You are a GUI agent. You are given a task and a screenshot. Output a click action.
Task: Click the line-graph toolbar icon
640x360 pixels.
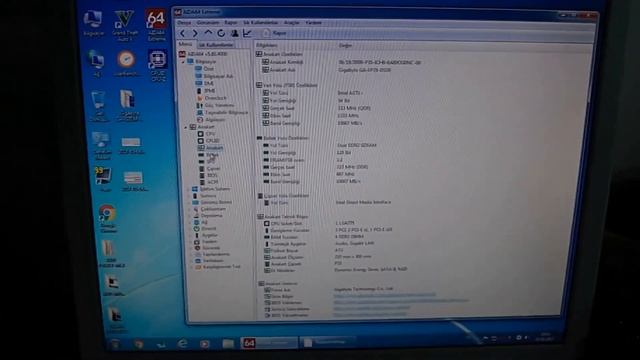coord(247,33)
